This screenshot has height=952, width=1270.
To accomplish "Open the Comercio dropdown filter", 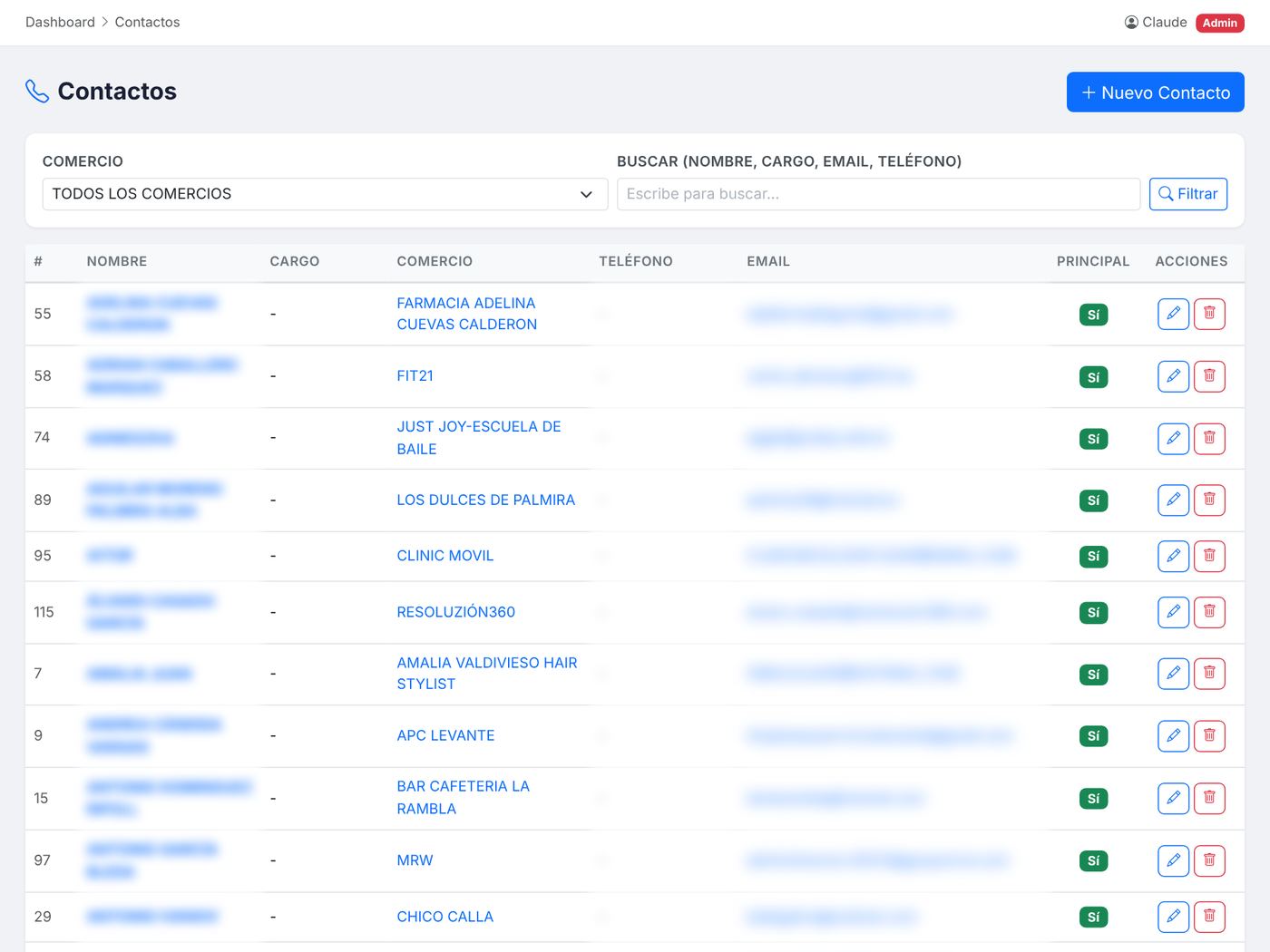I will click(325, 194).
